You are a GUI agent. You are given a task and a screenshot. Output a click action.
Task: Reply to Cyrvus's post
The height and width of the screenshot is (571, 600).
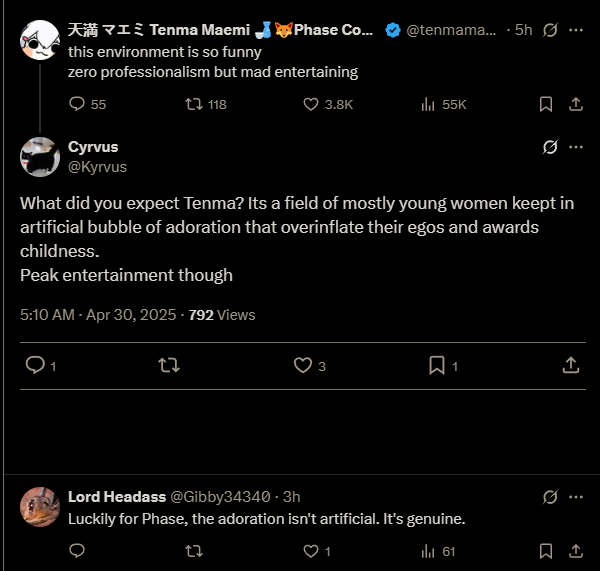tap(34, 365)
